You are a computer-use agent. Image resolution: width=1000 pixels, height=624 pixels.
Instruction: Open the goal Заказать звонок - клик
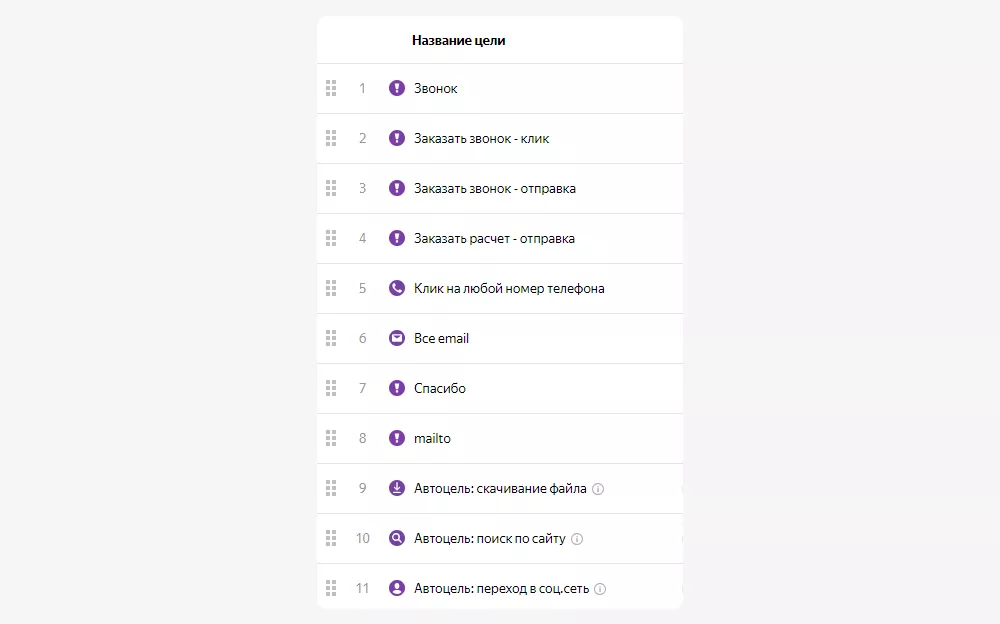[x=481, y=138]
